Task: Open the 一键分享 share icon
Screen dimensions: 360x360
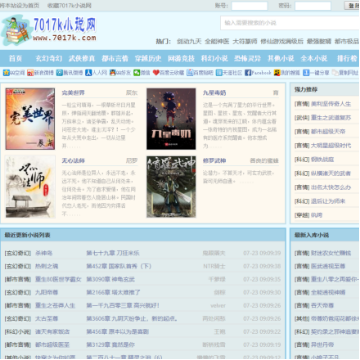Action: (x=306, y=72)
